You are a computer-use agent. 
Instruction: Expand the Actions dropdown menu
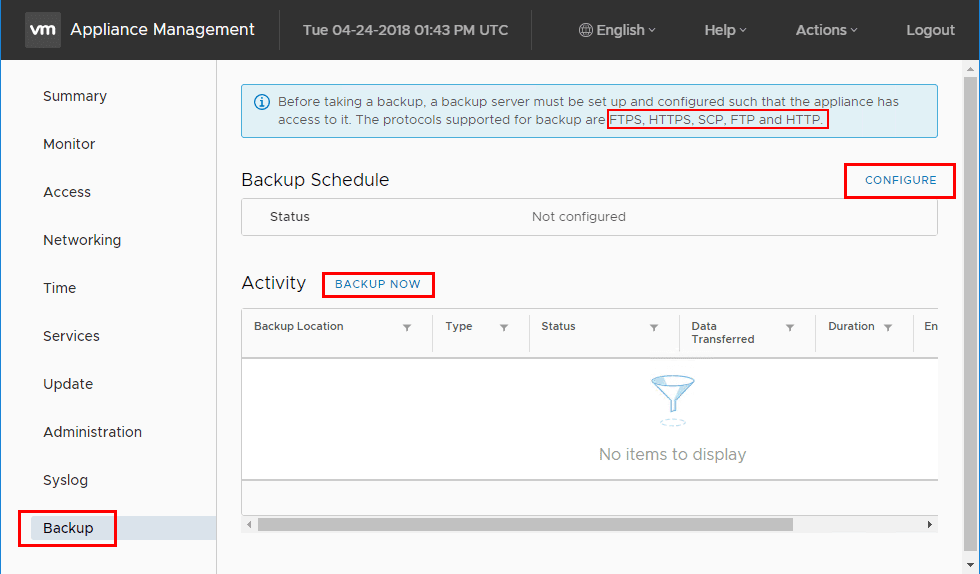[x=826, y=30]
